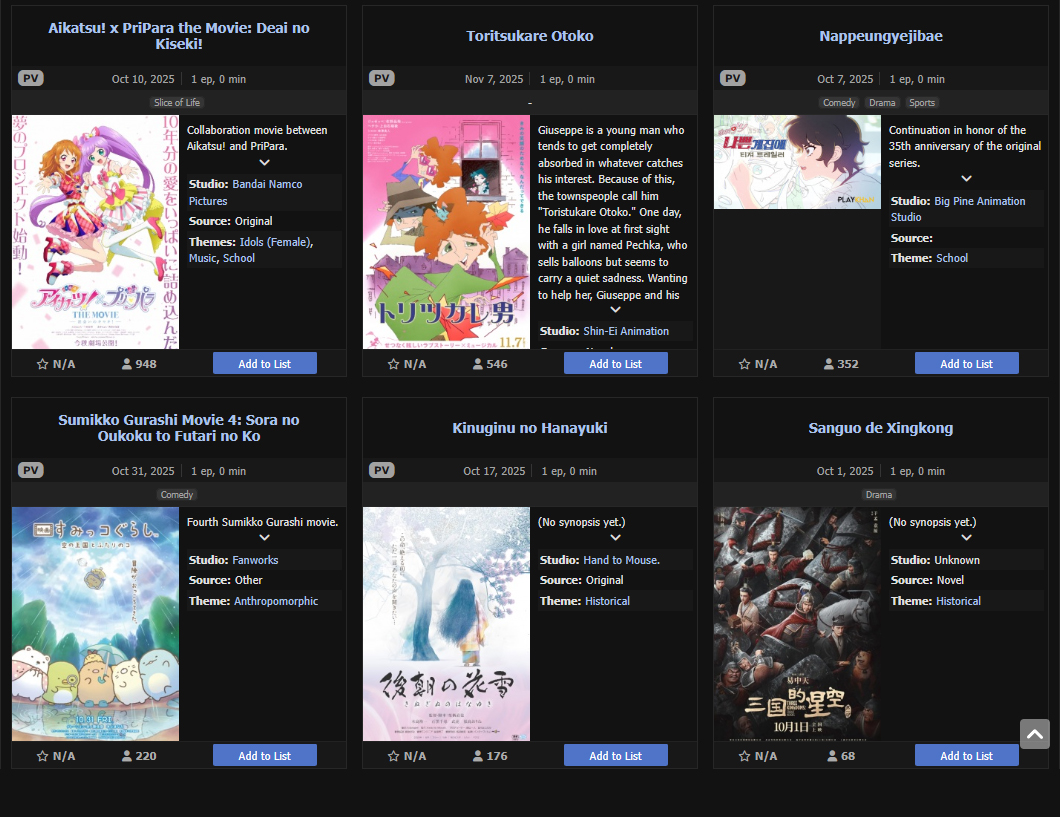Expand Toritsukare Otoko synopsis chevron
Screen dimensions: 1060x817
click(x=615, y=310)
